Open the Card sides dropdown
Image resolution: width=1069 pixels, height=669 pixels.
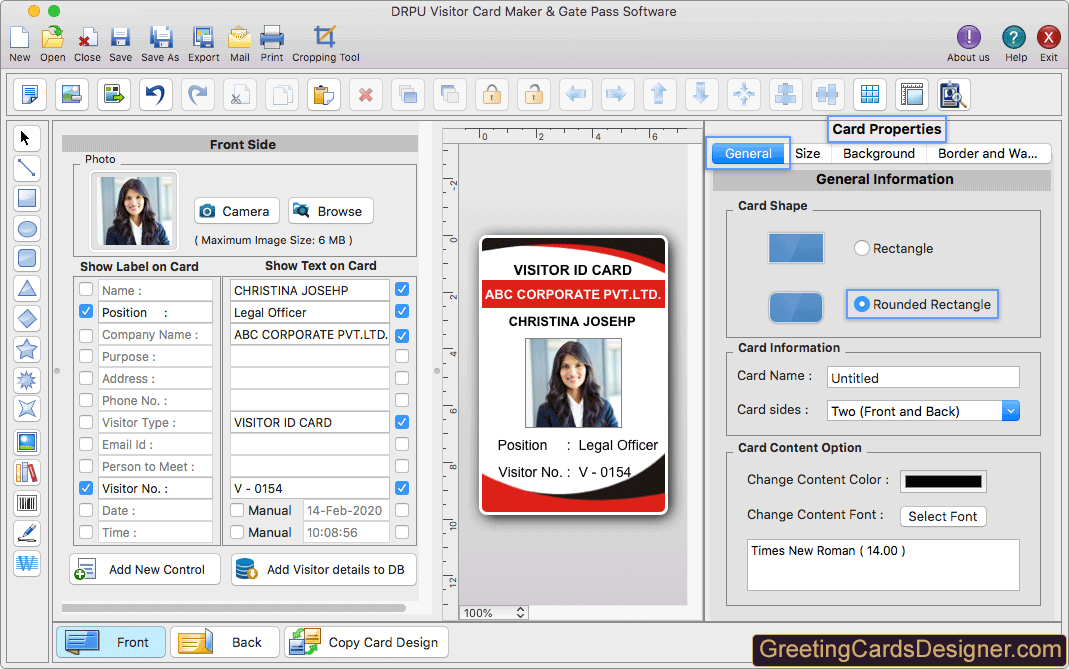coord(1011,411)
